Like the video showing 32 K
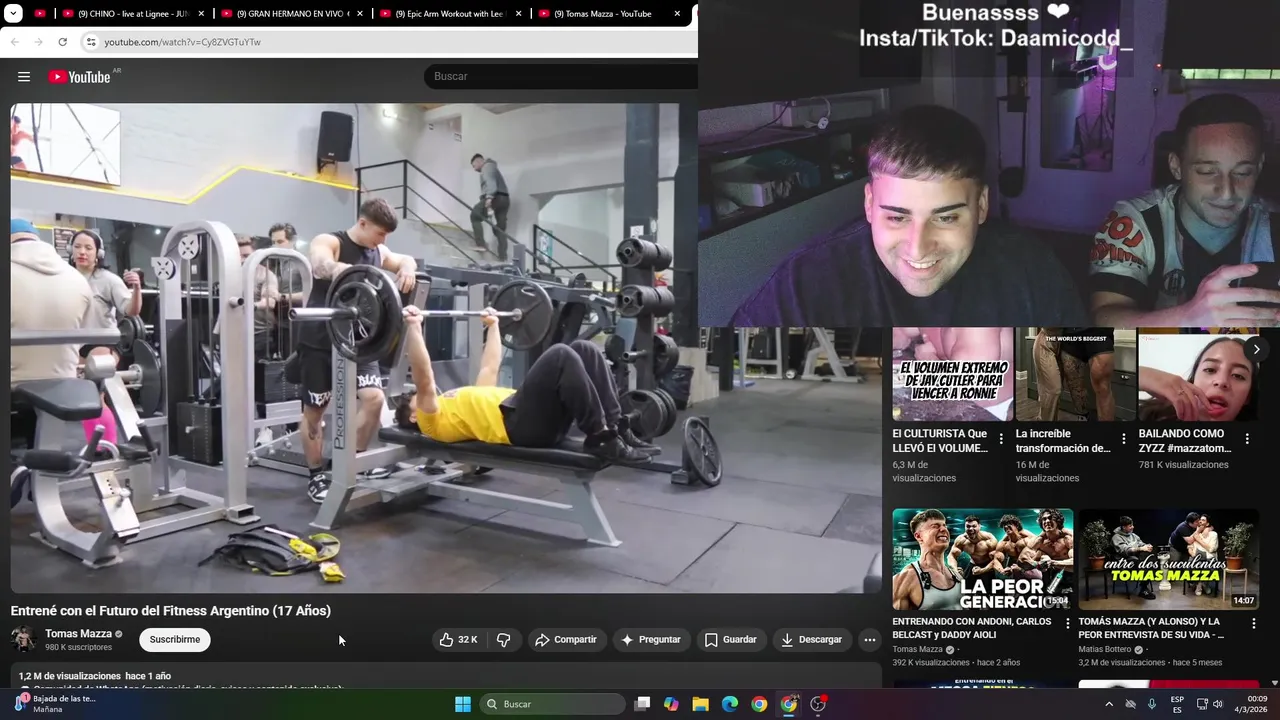This screenshot has height=720, width=1280. pos(458,640)
